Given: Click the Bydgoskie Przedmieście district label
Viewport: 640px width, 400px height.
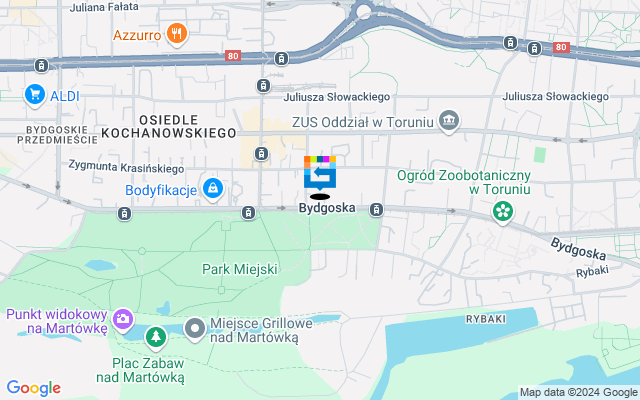Looking at the screenshot, I should coord(57,135).
